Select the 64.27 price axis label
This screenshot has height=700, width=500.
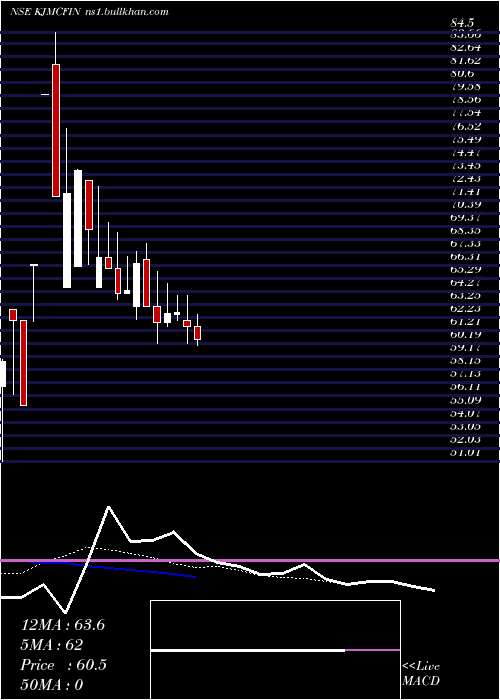coord(465,282)
